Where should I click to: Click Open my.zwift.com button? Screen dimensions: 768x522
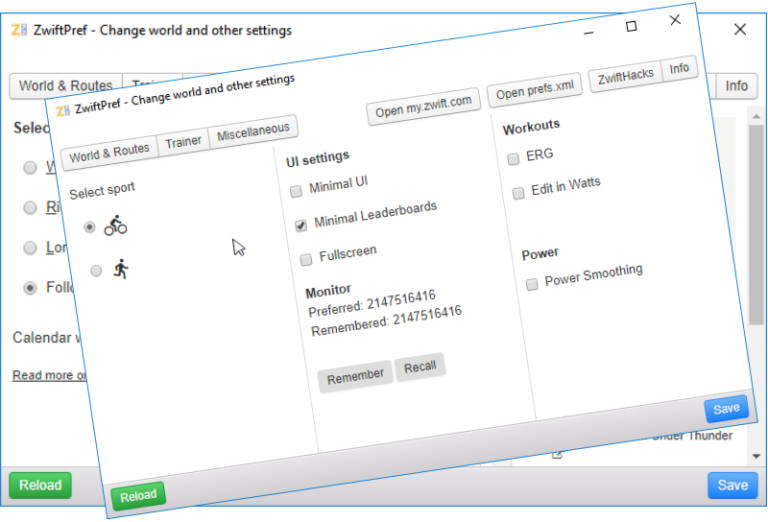coord(424,106)
